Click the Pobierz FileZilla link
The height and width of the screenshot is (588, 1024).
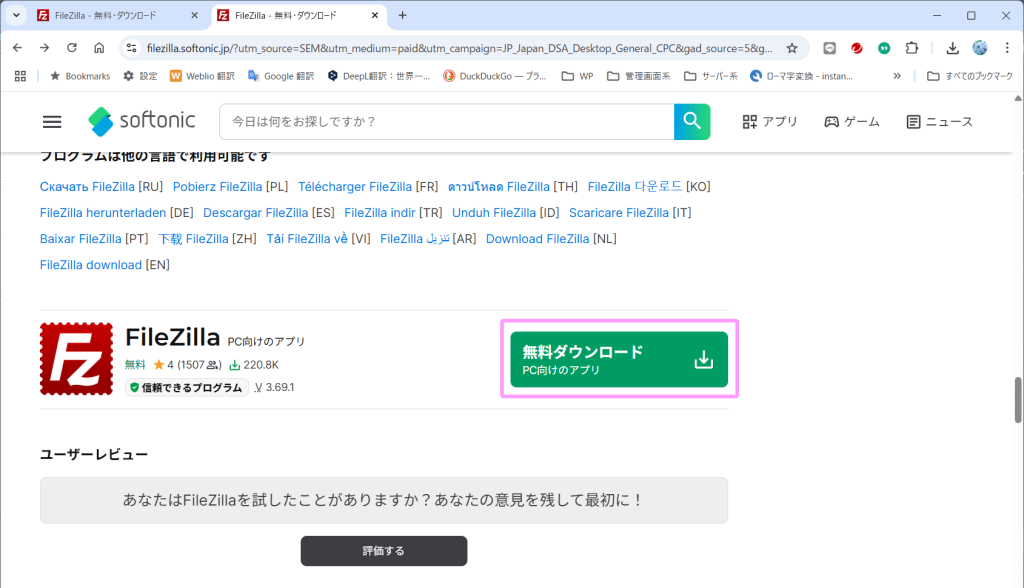click(x=217, y=187)
